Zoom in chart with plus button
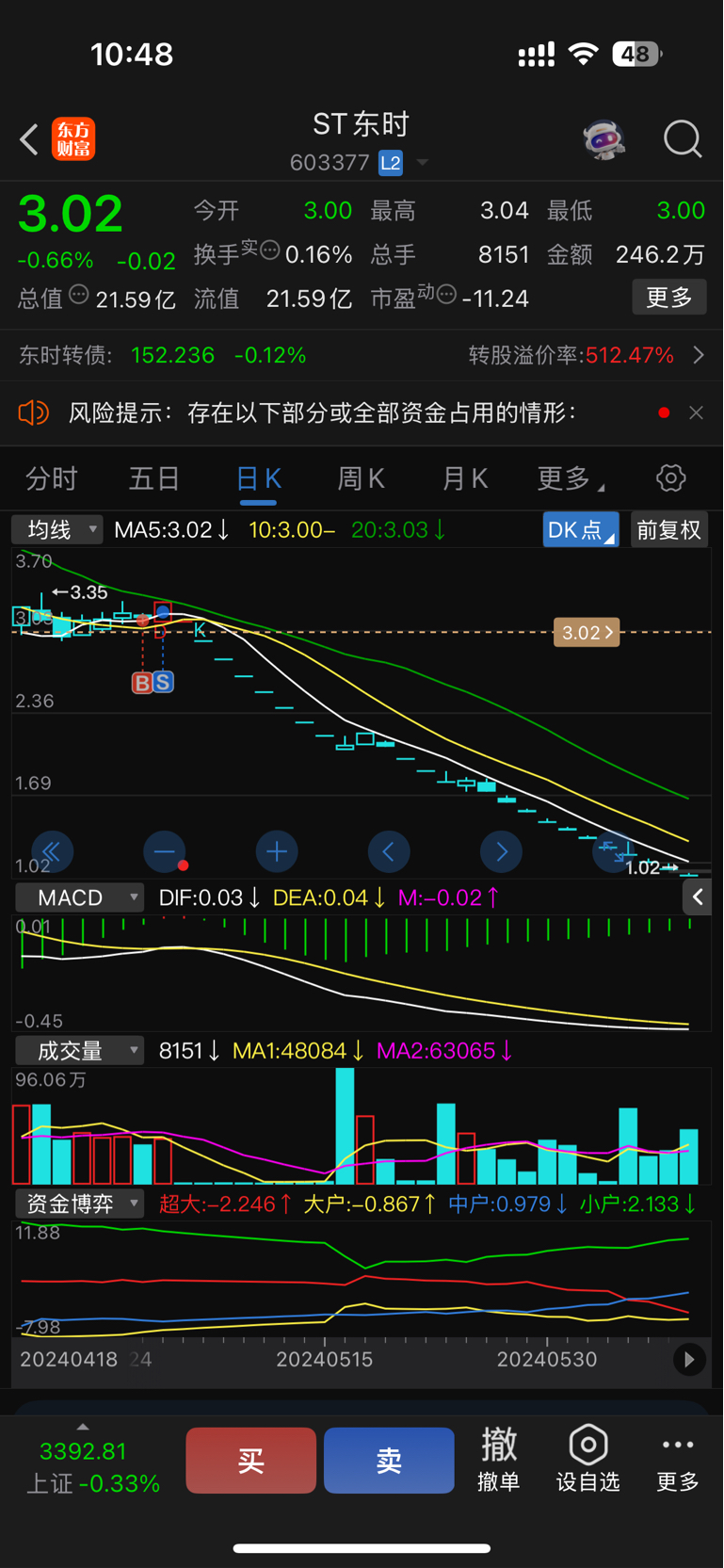The width and height of the screenshot is (724, 1568). tap(277, 852)
